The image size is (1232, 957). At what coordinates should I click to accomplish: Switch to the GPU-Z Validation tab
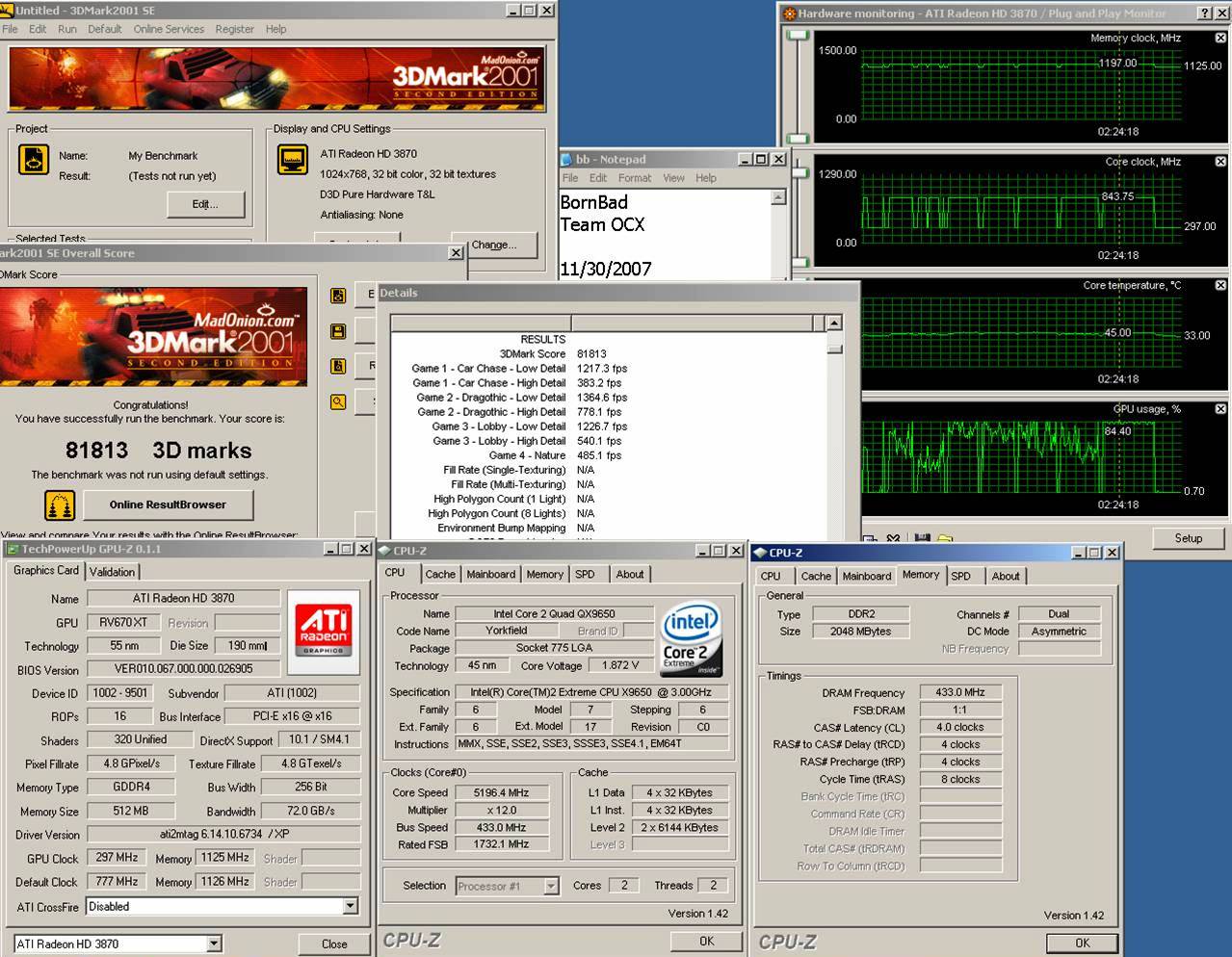(112, 572)
